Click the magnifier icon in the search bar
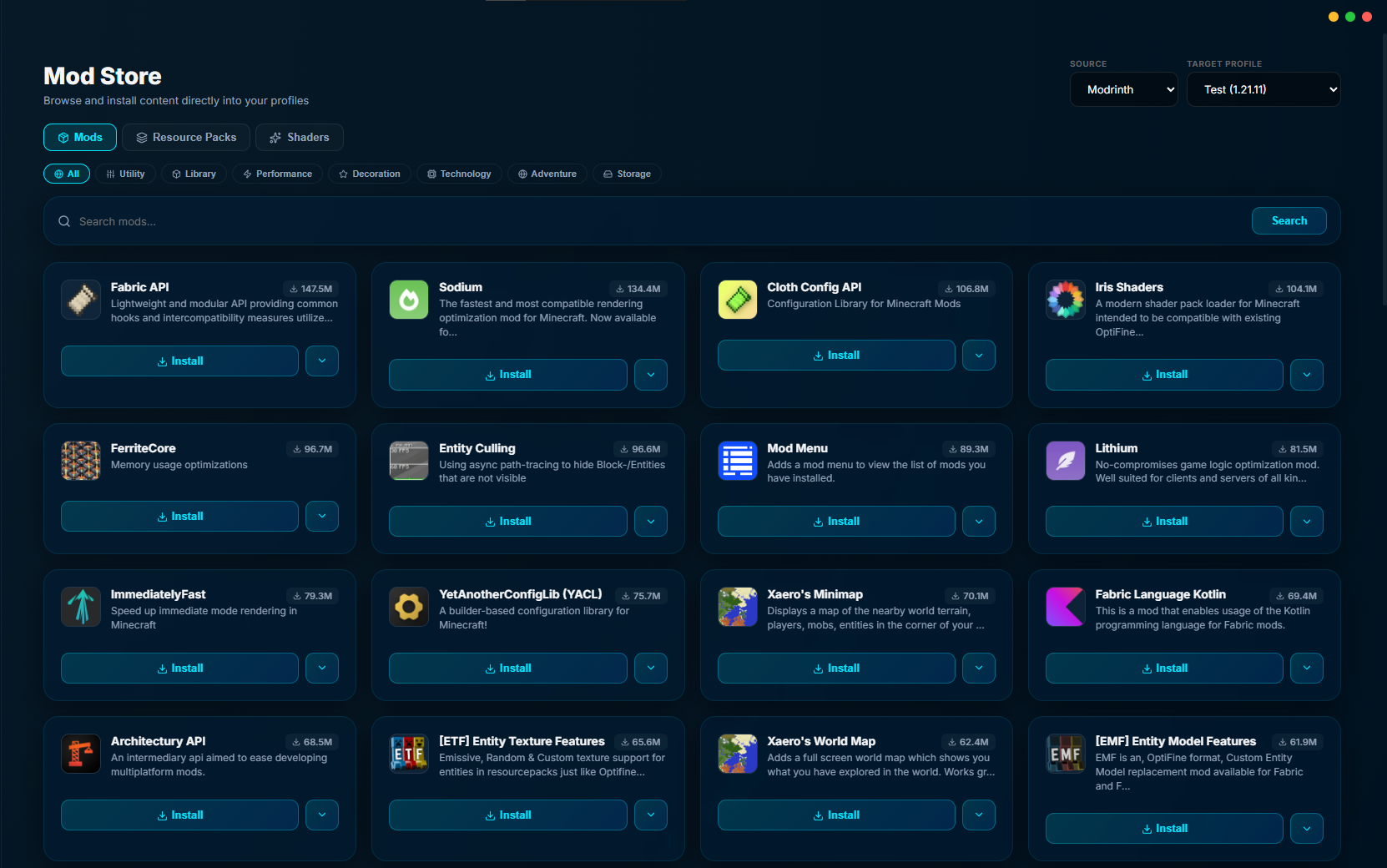Viewport: 1387px width, 868px height. click(64, 221)
